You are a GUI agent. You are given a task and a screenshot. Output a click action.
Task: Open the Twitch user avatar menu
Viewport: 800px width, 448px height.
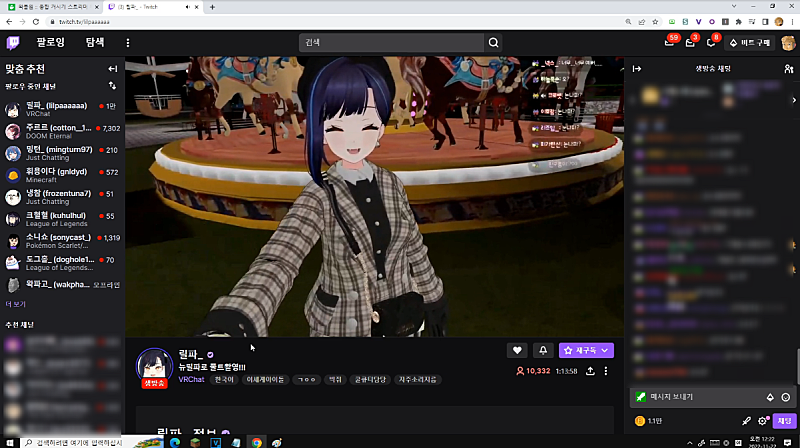788,43
